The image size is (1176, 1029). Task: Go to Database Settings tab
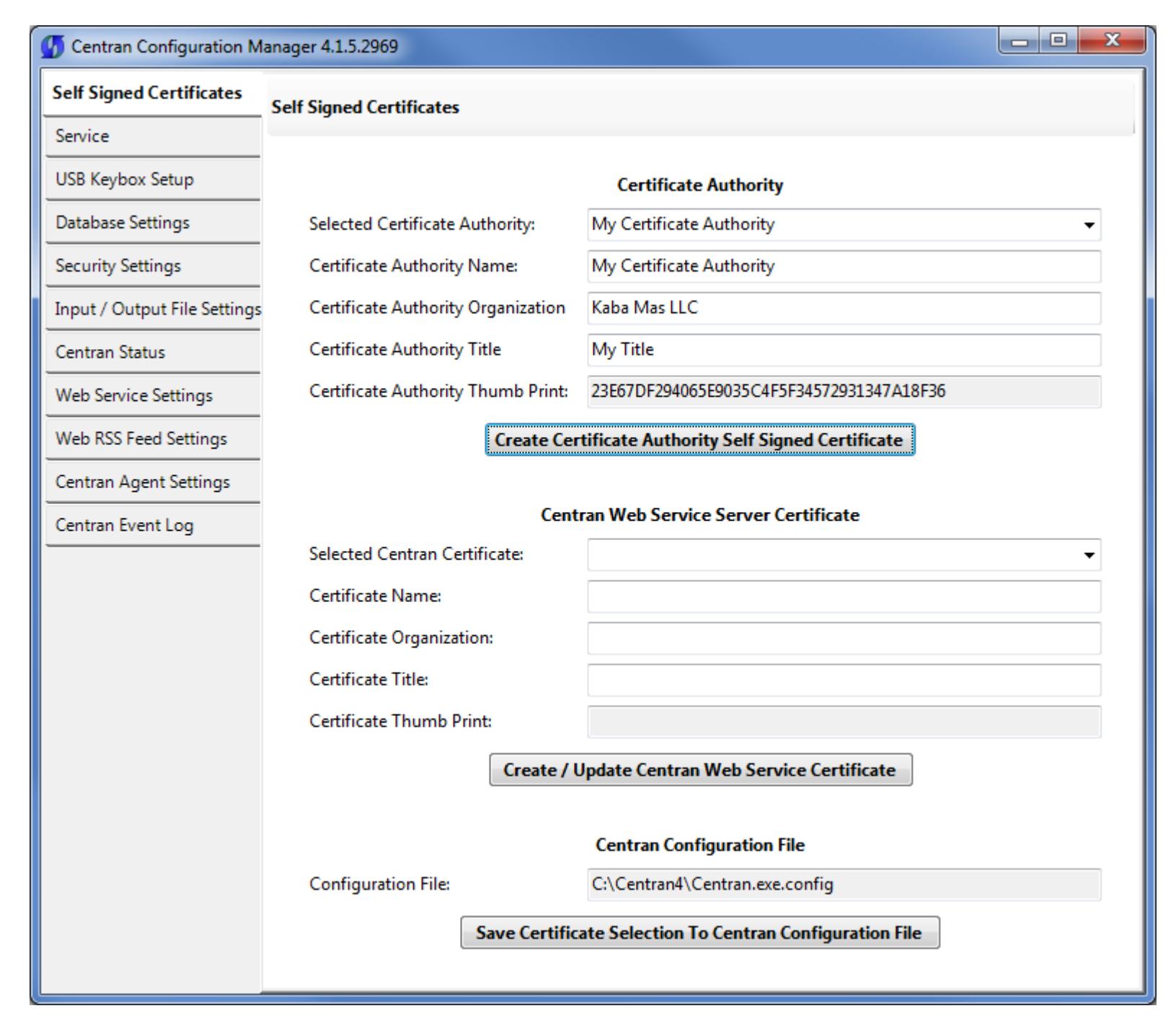coord(153,223)
